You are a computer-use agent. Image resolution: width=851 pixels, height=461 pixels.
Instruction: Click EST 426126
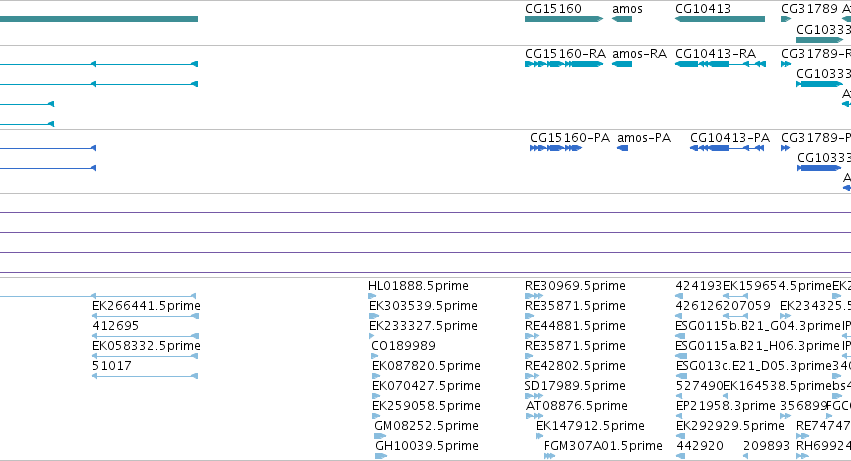[698, 306]
